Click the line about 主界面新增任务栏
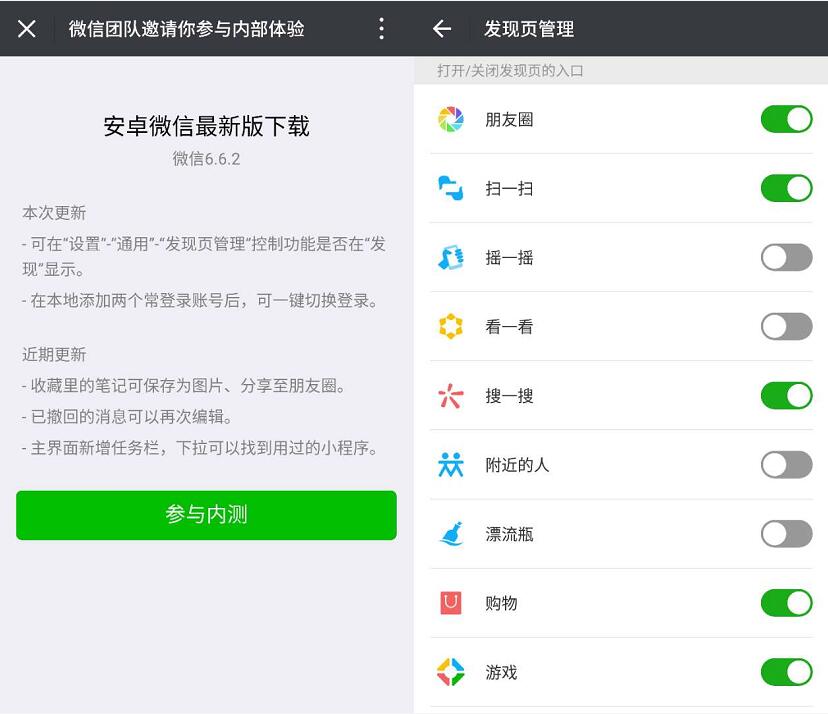This screenshot has height=714, width=828. (201, 448)
